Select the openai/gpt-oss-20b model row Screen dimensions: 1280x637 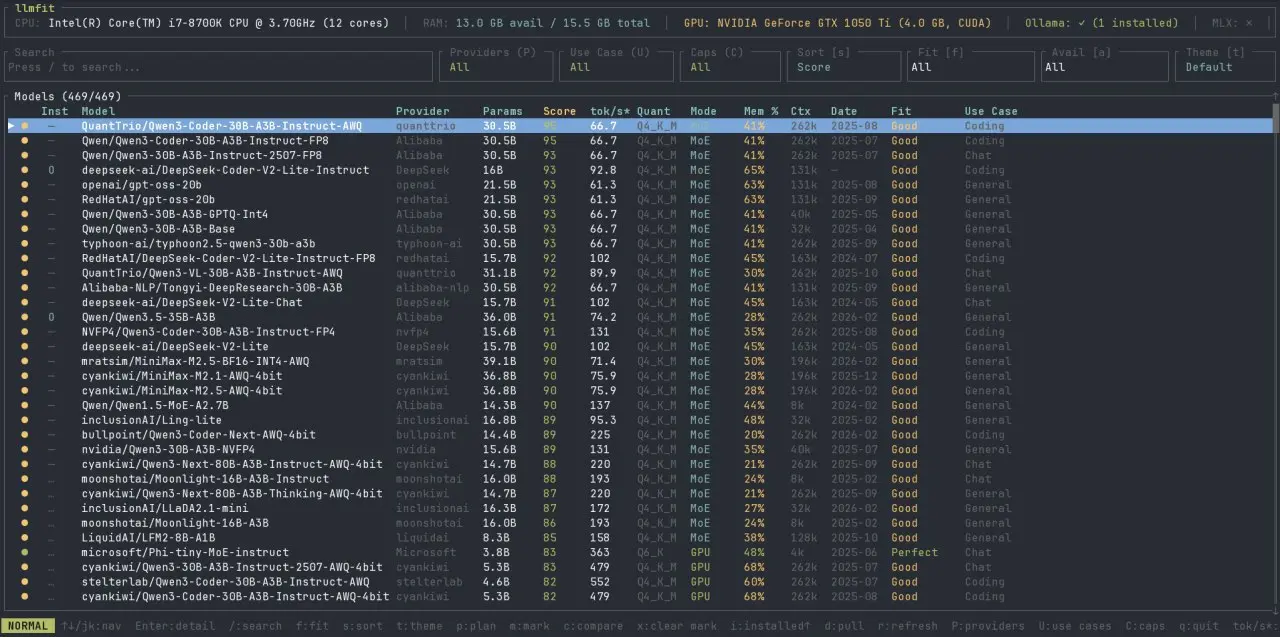click(x=639, y=185)
